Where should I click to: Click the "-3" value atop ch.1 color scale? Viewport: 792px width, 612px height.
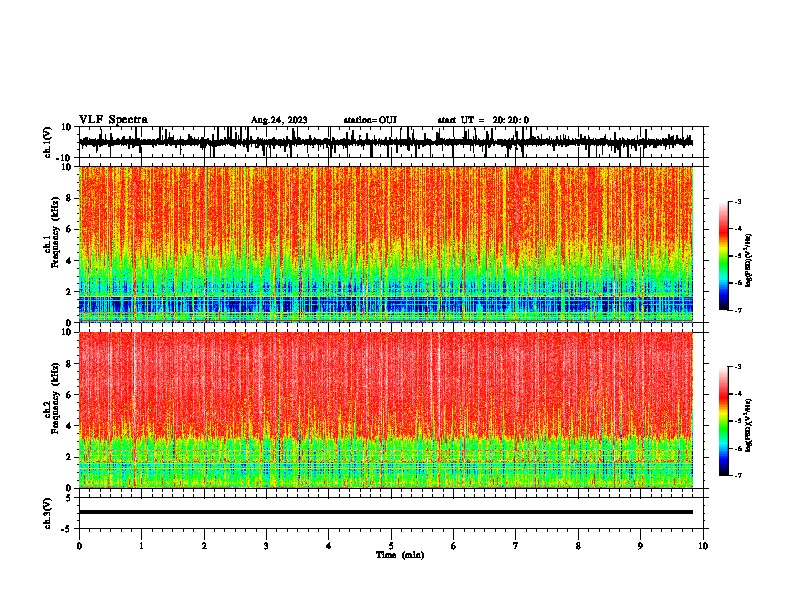pos(738,201)
